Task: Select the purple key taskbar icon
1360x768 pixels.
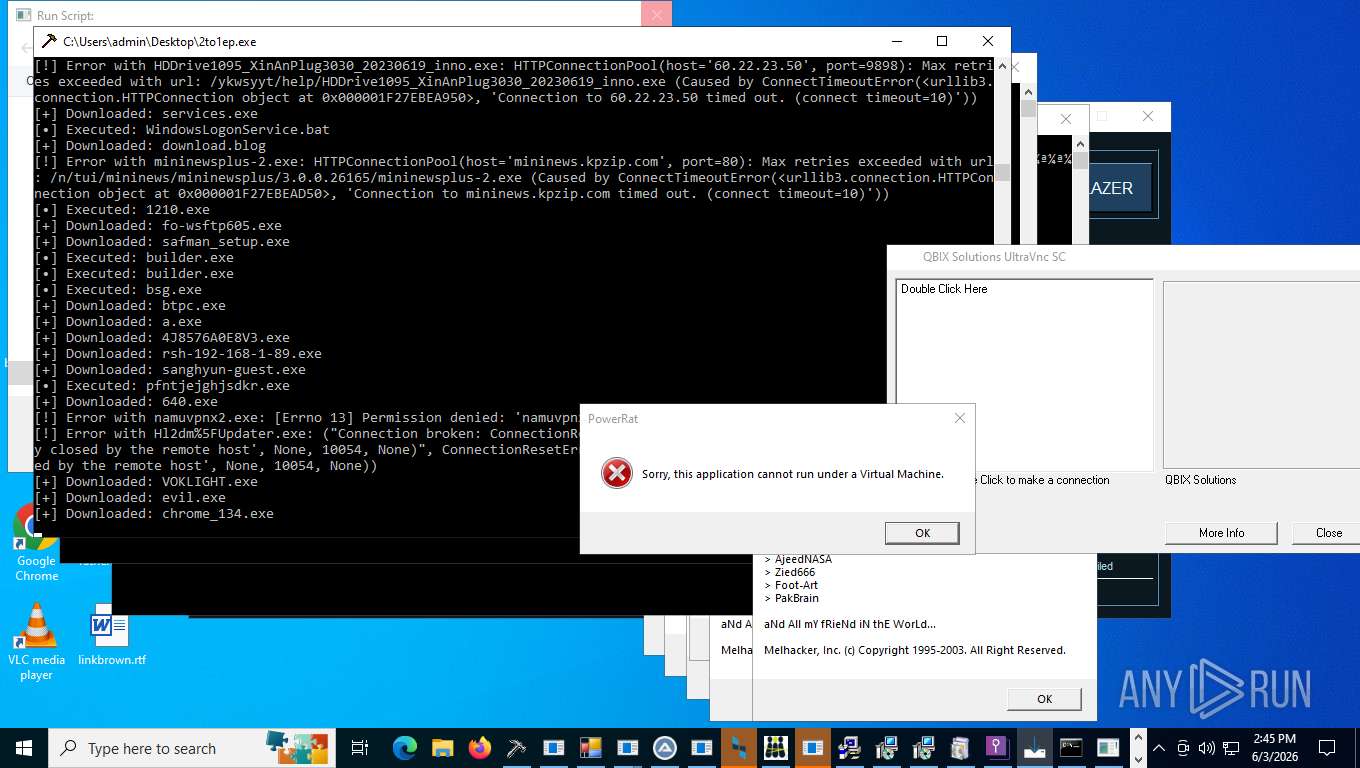Action: 996,748
